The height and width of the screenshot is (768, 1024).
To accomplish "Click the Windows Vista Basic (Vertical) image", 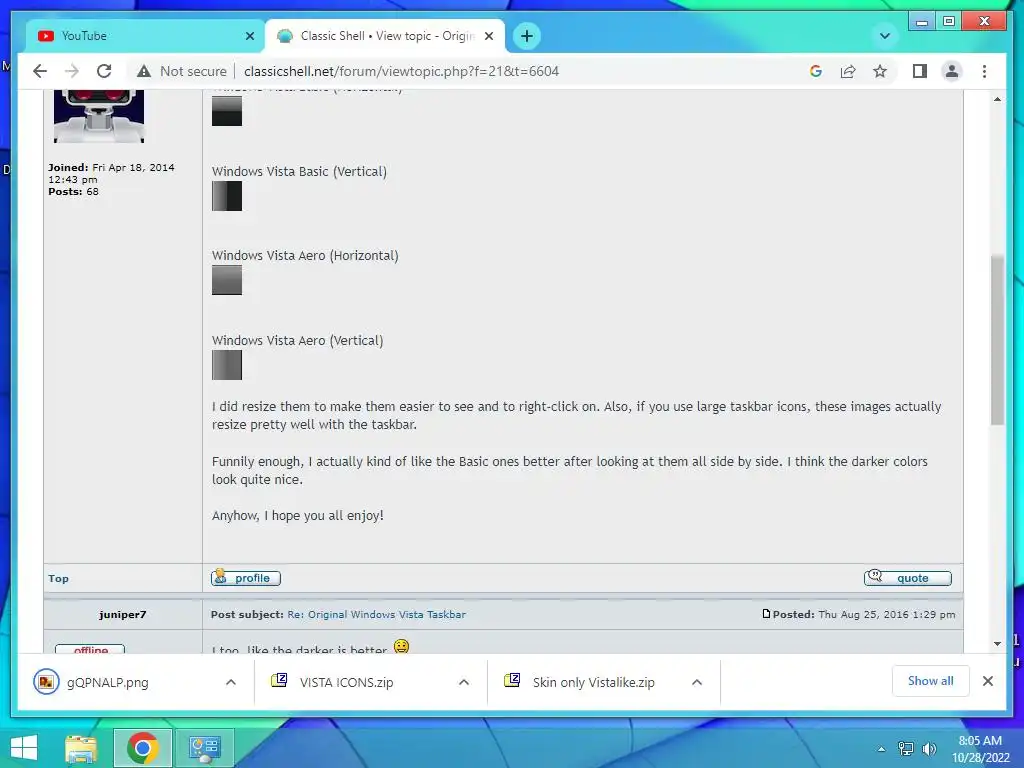I will pyautogui.click(x=227, y=196).
